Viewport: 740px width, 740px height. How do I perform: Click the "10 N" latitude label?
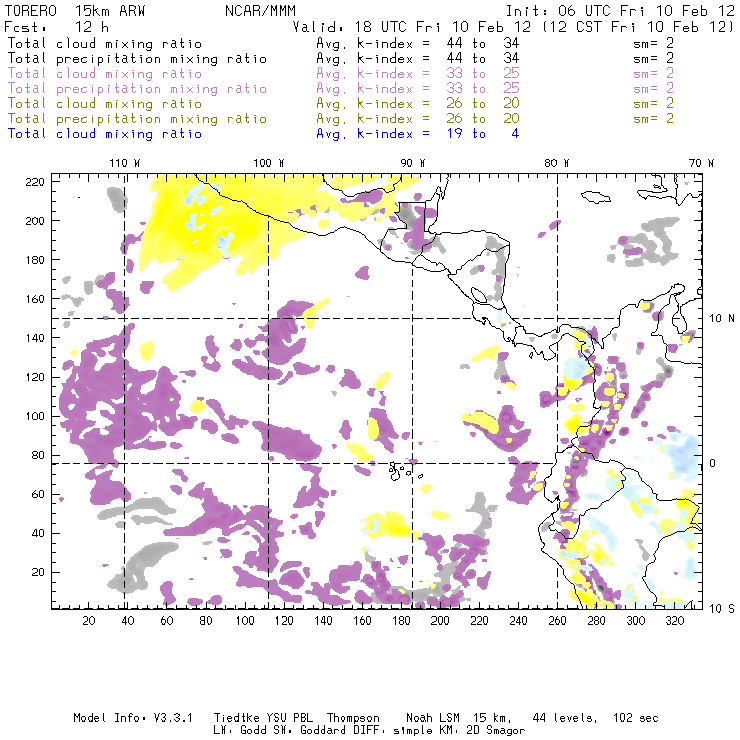point(722,319)
